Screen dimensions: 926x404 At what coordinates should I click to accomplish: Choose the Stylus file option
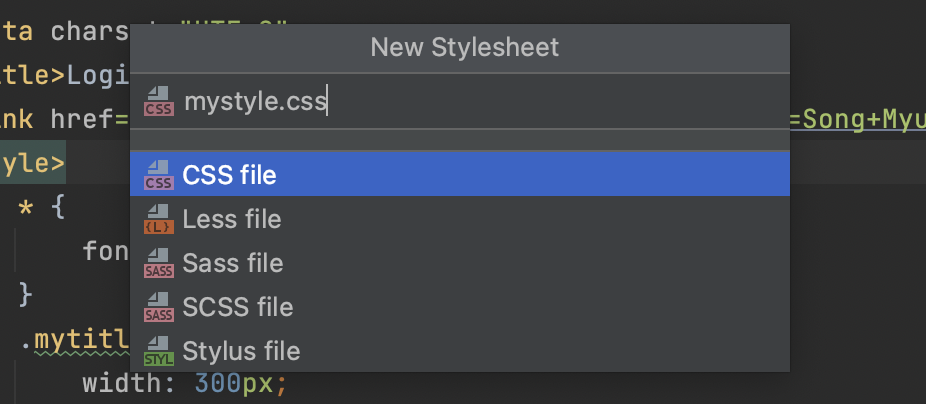click(x=459, y=351)
